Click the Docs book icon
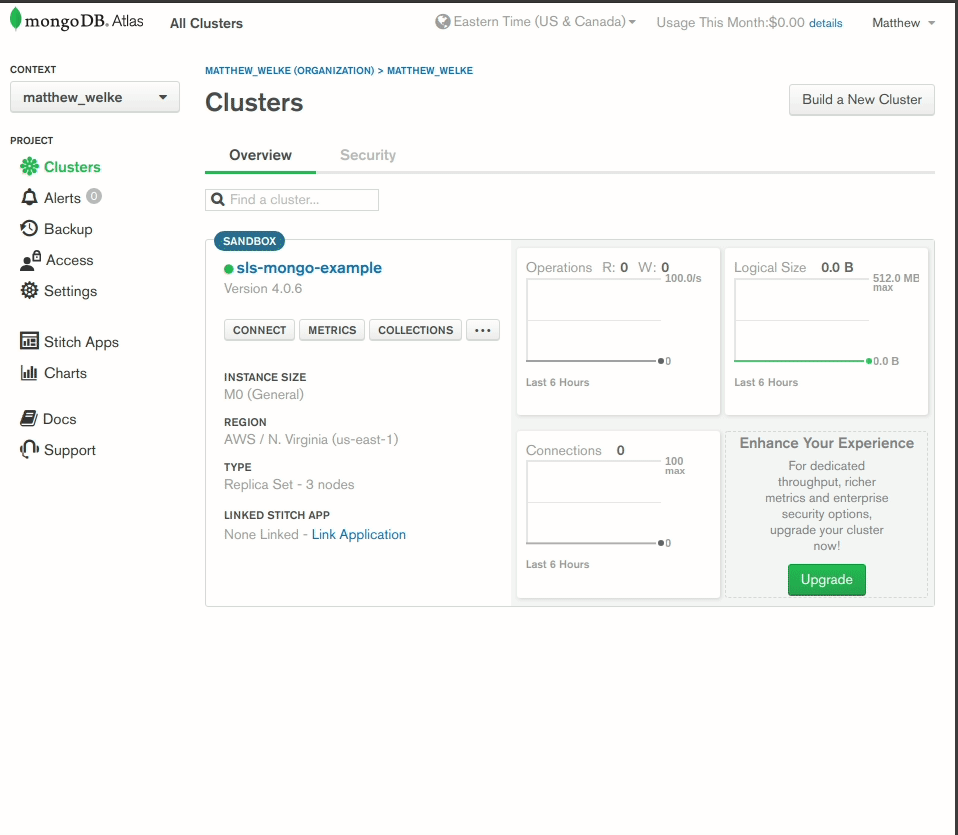 coord(28,418)
